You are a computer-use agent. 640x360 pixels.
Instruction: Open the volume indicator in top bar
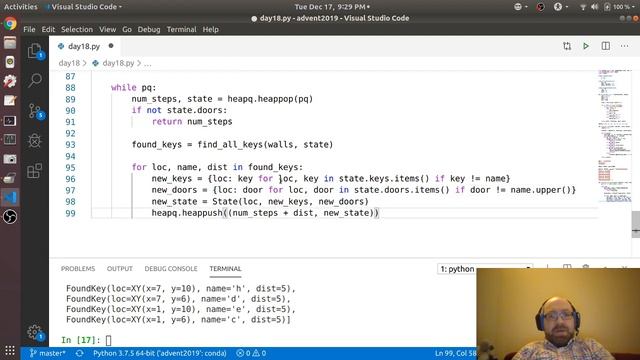coord(595,7)
